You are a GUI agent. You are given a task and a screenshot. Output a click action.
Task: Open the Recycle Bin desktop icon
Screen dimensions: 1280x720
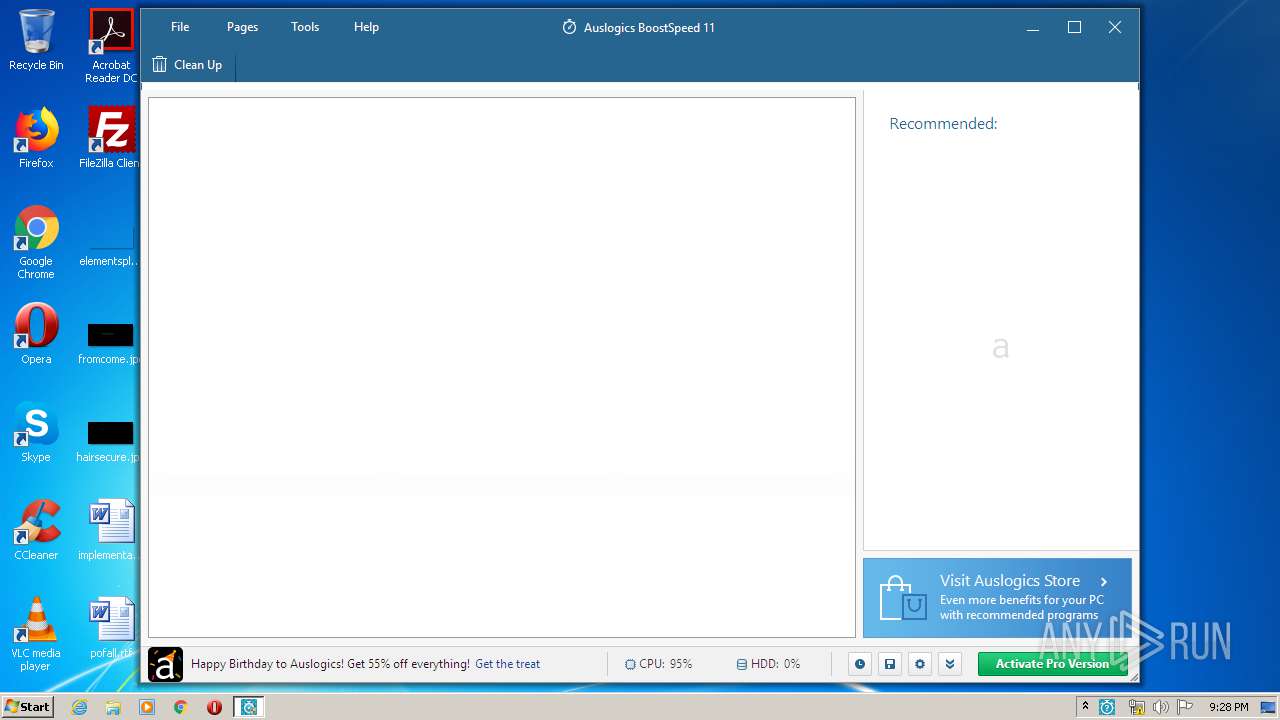click(36, 40)
